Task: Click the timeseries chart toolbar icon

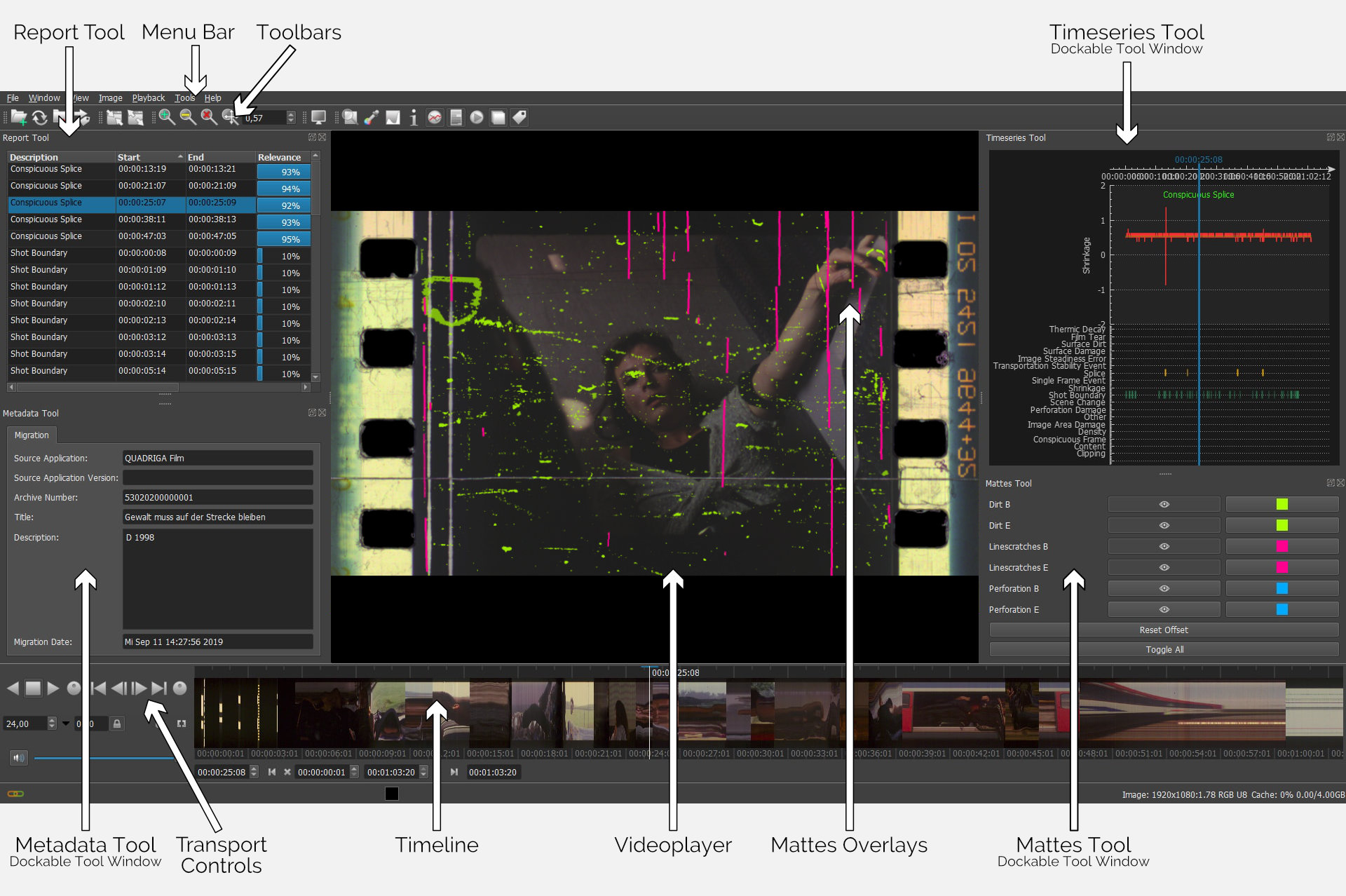Action: (435, 117)
